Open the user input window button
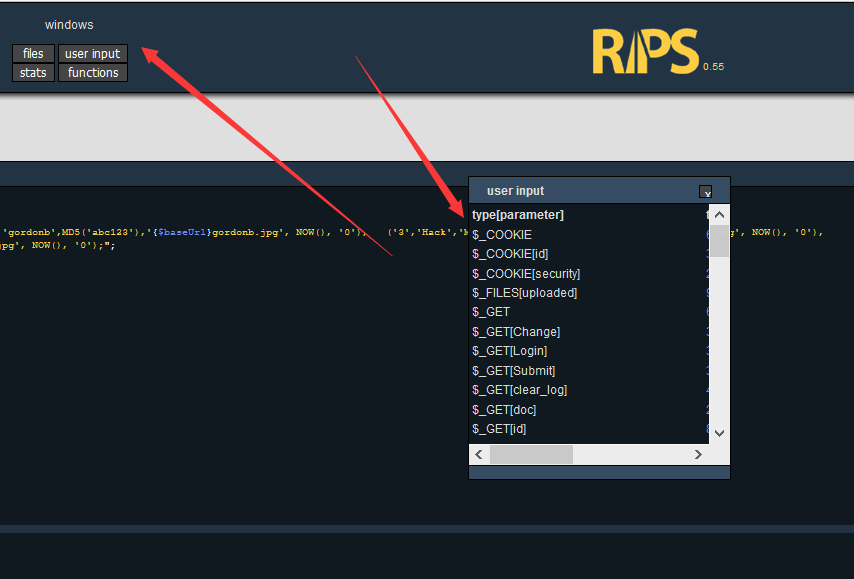 click(93, 53)
